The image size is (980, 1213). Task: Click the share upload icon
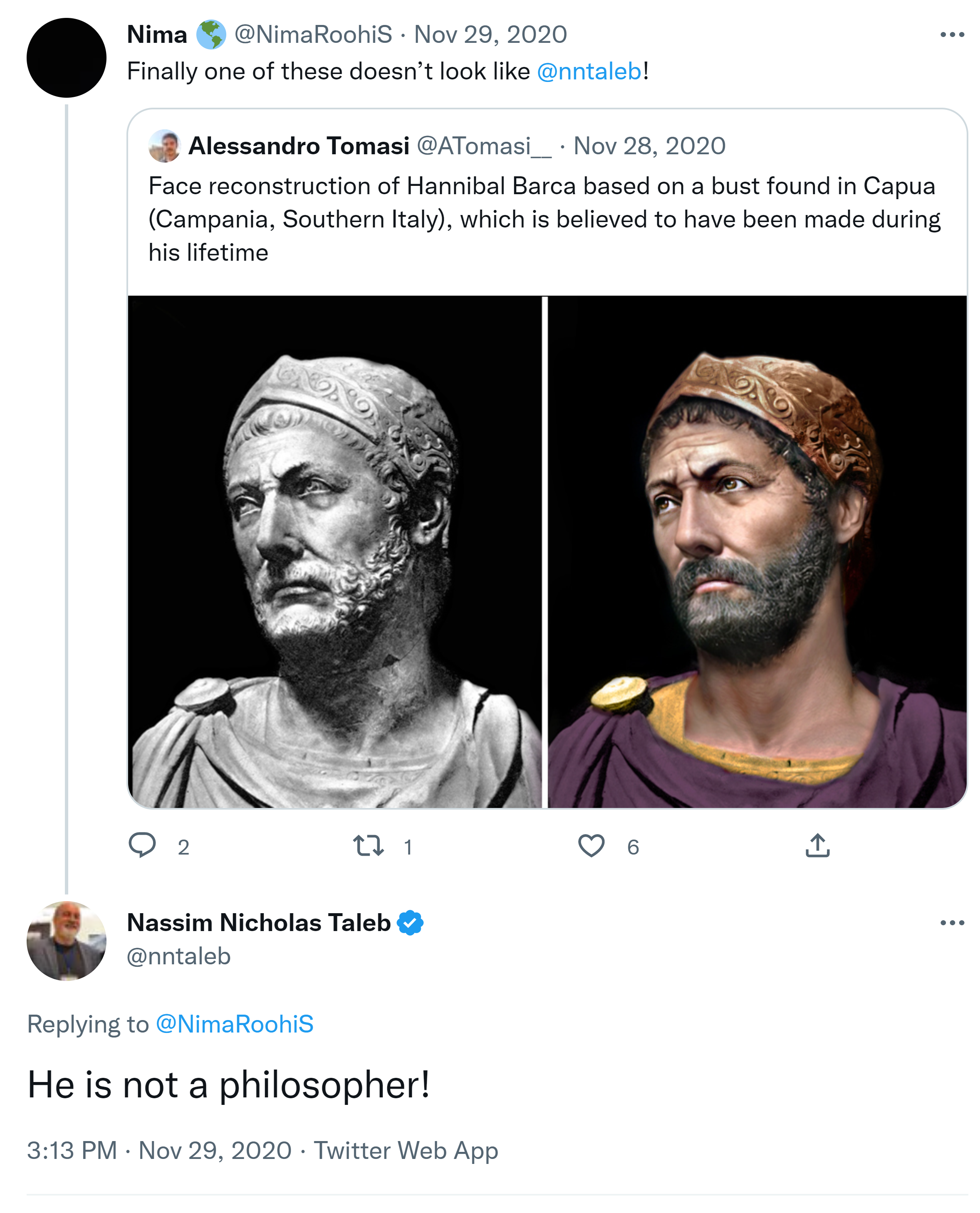click(817, 845)
